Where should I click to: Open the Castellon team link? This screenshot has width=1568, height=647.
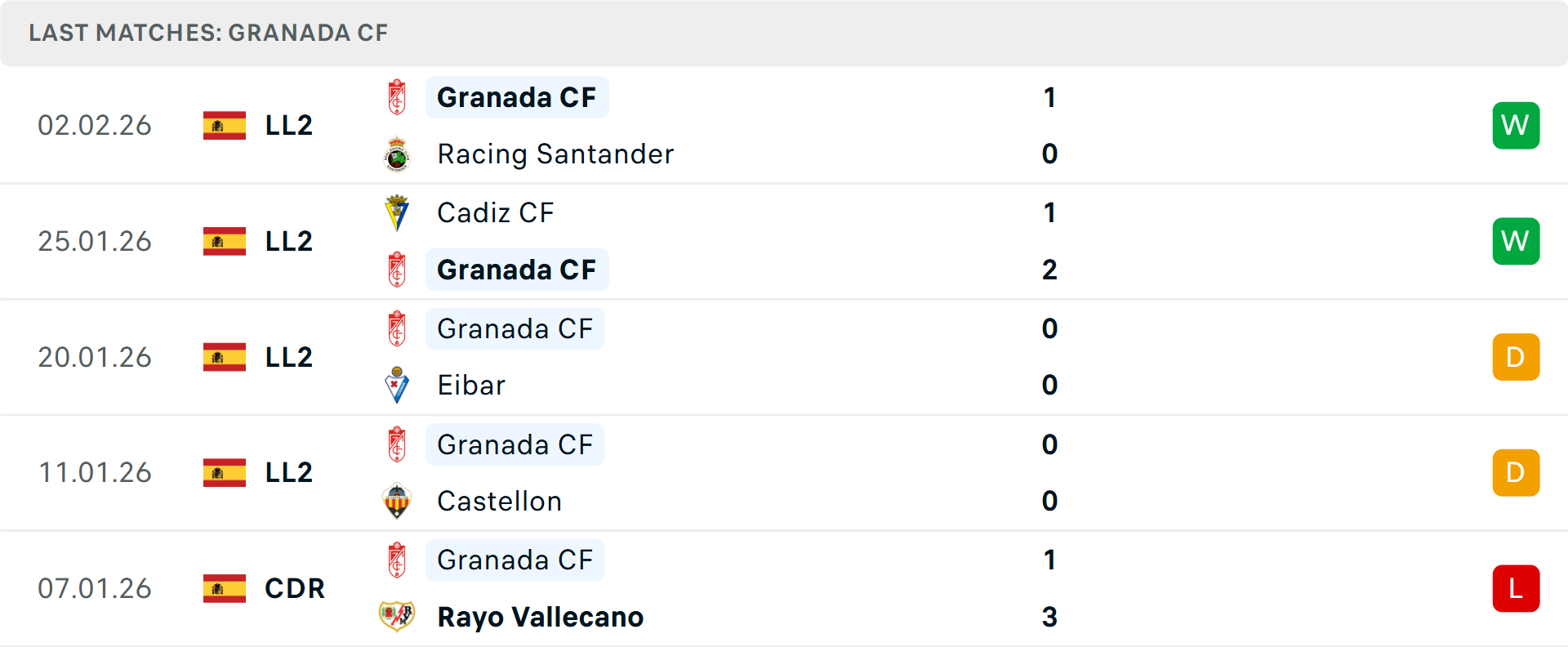click(x=499, y=501)
